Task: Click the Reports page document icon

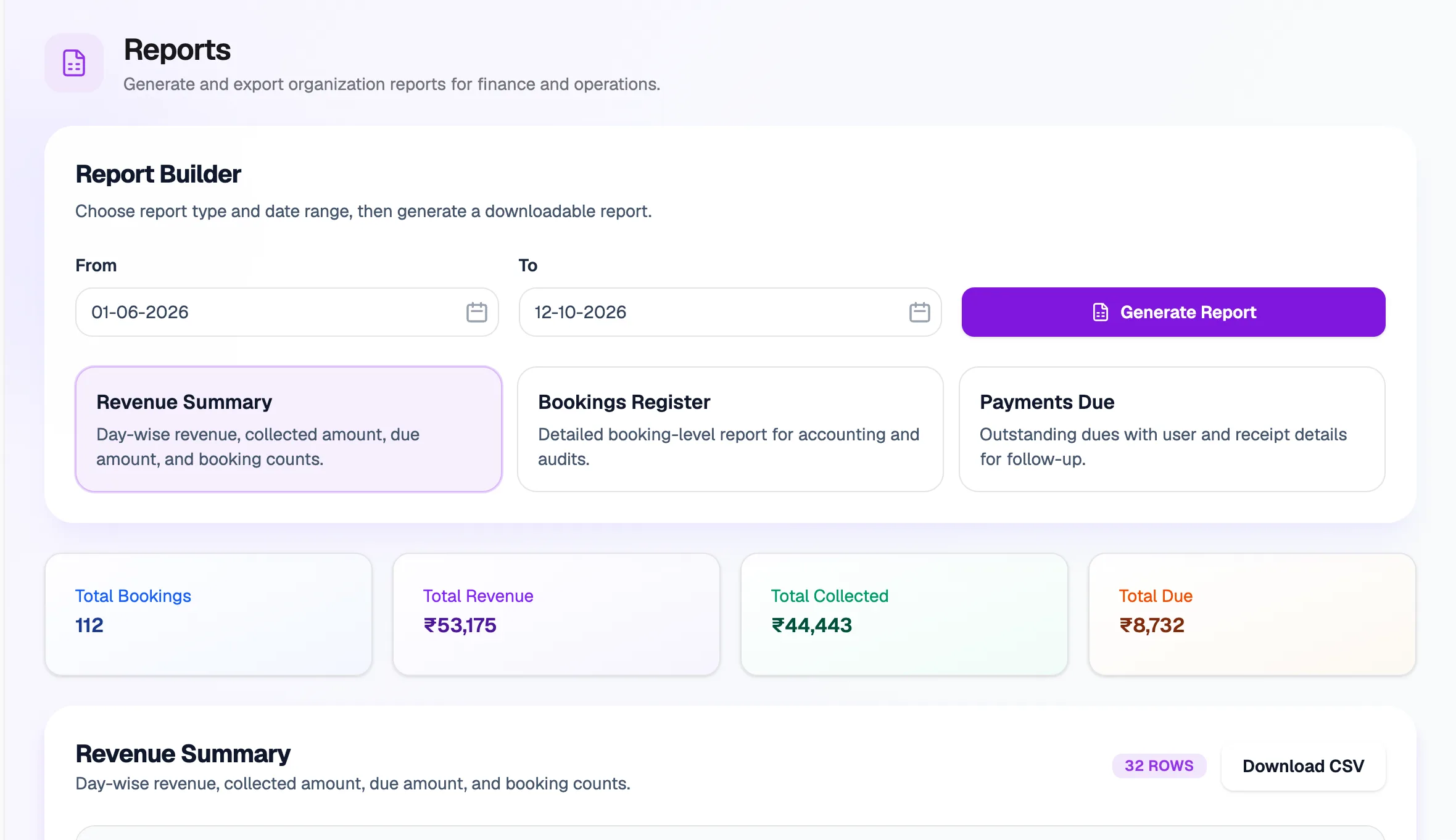Action: click(x=74, y=63)
